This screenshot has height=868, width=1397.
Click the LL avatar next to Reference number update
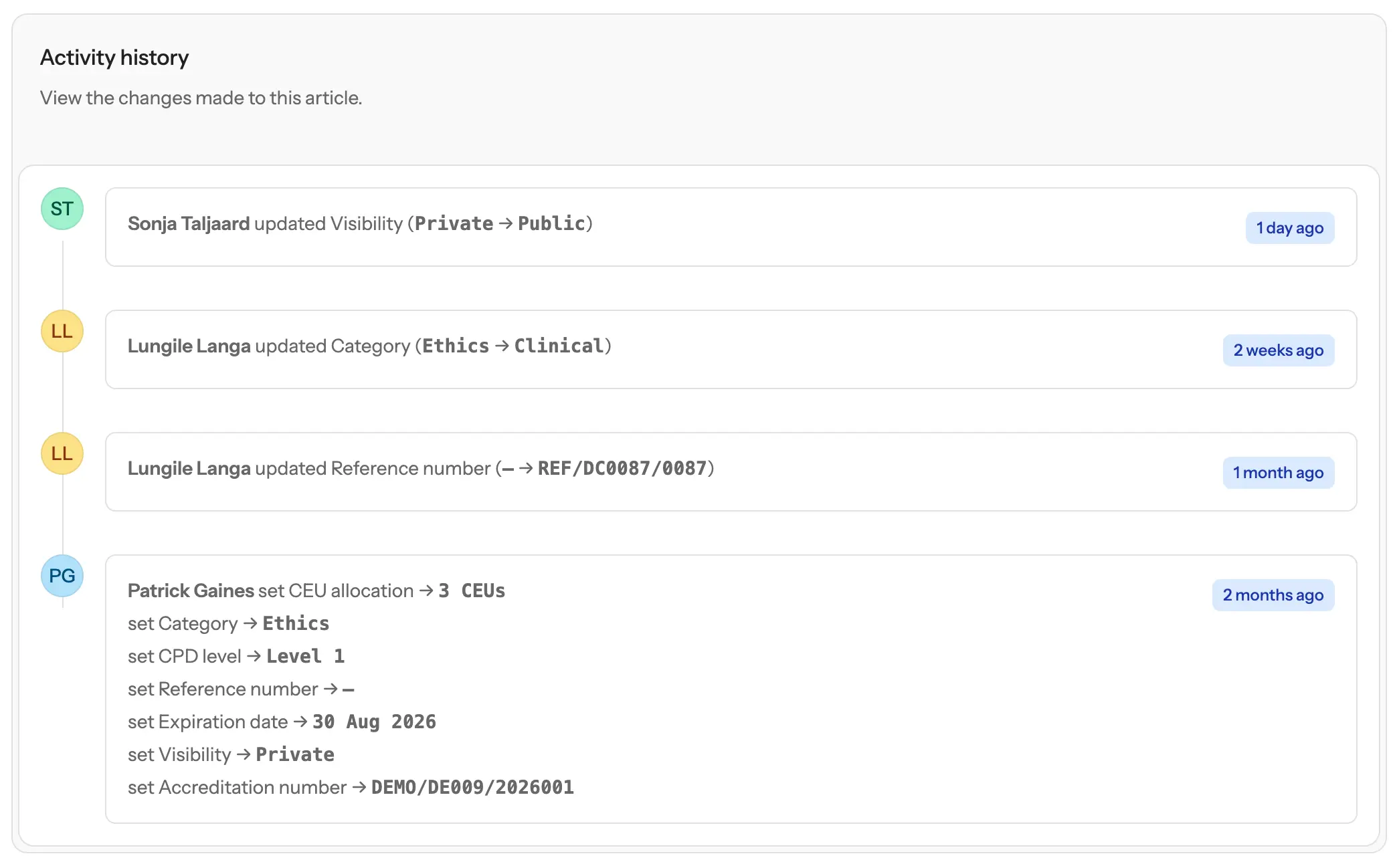tap(62, 453)
